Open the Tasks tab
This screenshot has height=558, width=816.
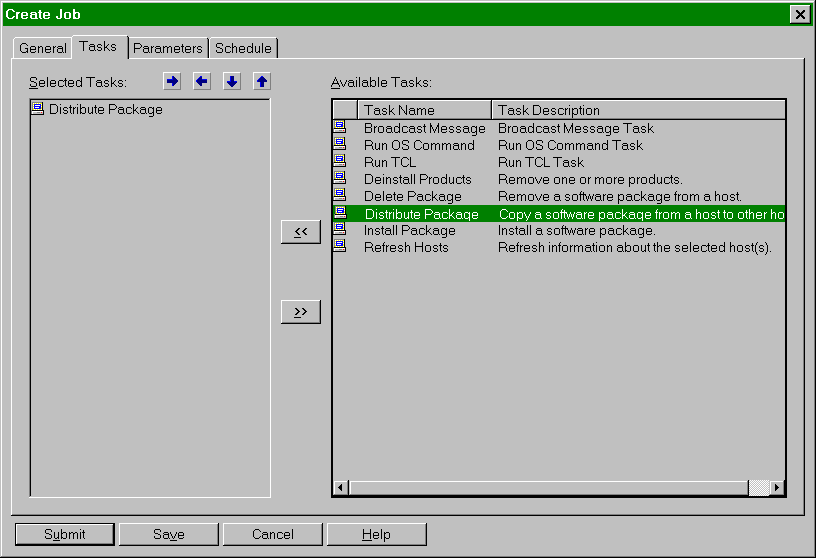point(98,47)
